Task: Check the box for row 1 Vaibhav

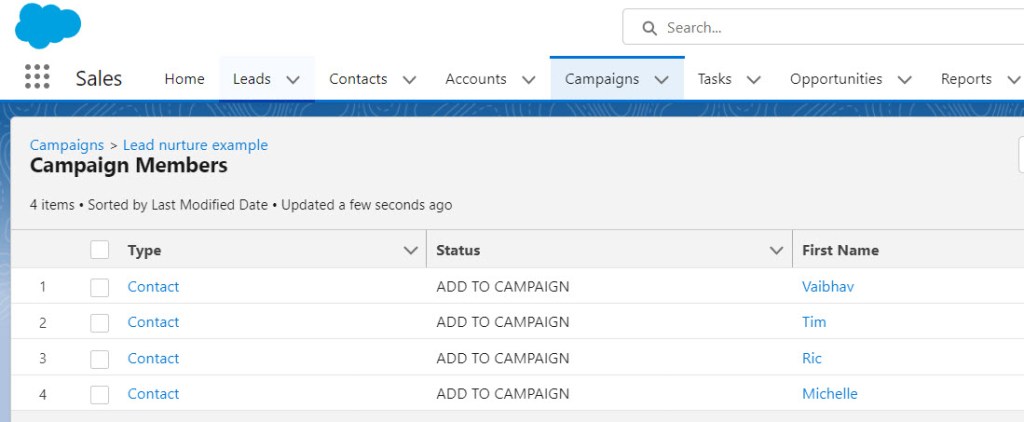Action: coord(99,287)
